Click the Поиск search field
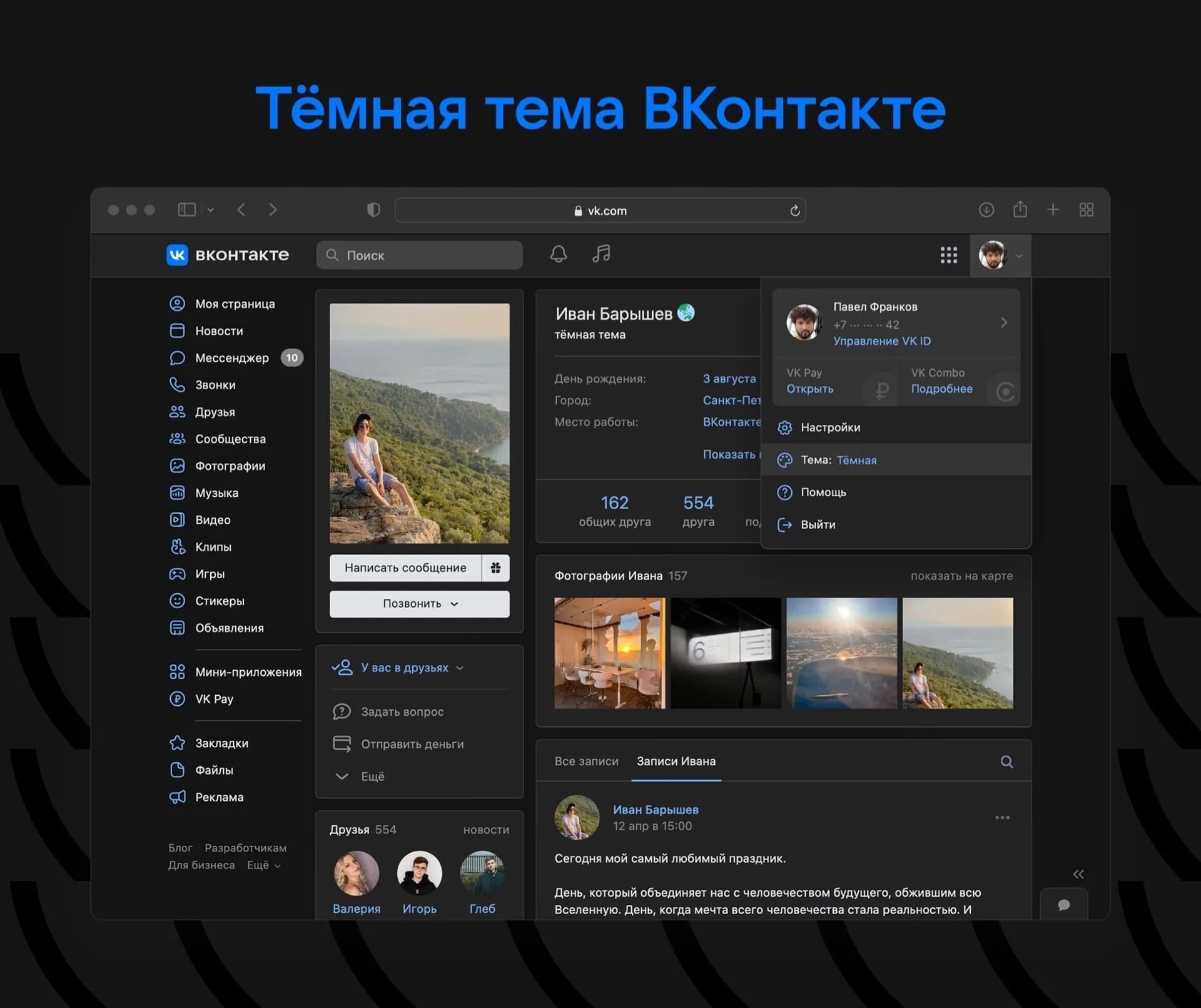 [x=419, y=255]
